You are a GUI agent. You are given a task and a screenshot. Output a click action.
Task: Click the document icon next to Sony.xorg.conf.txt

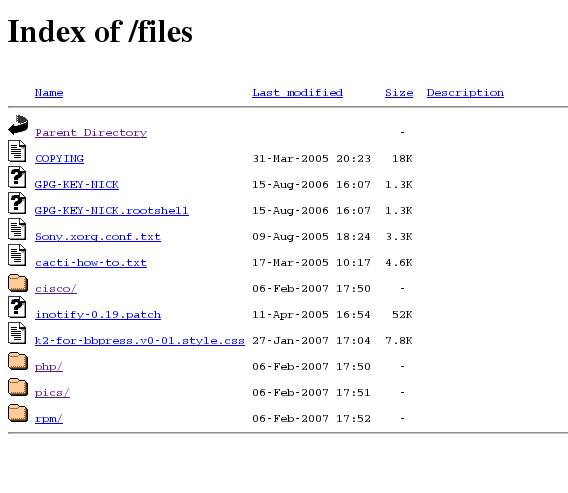tap(17, 229)
